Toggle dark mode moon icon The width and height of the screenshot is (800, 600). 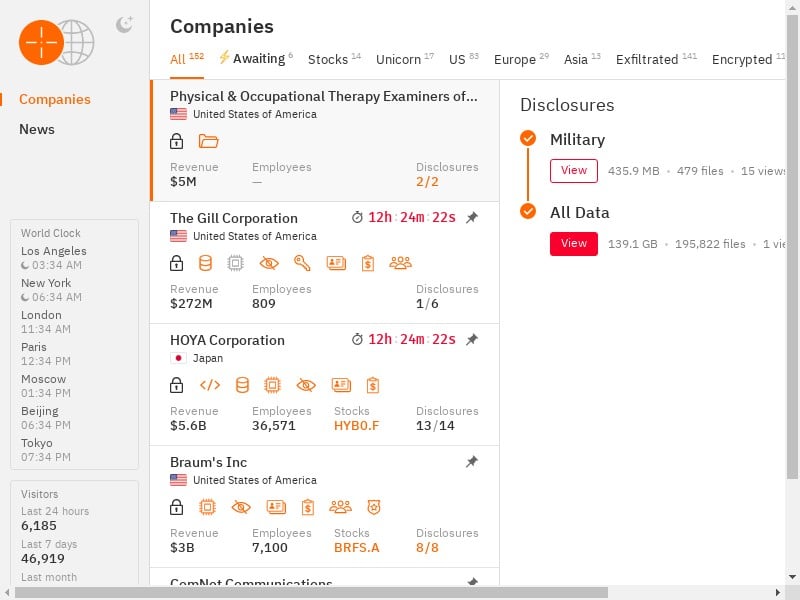pos(124,24)
